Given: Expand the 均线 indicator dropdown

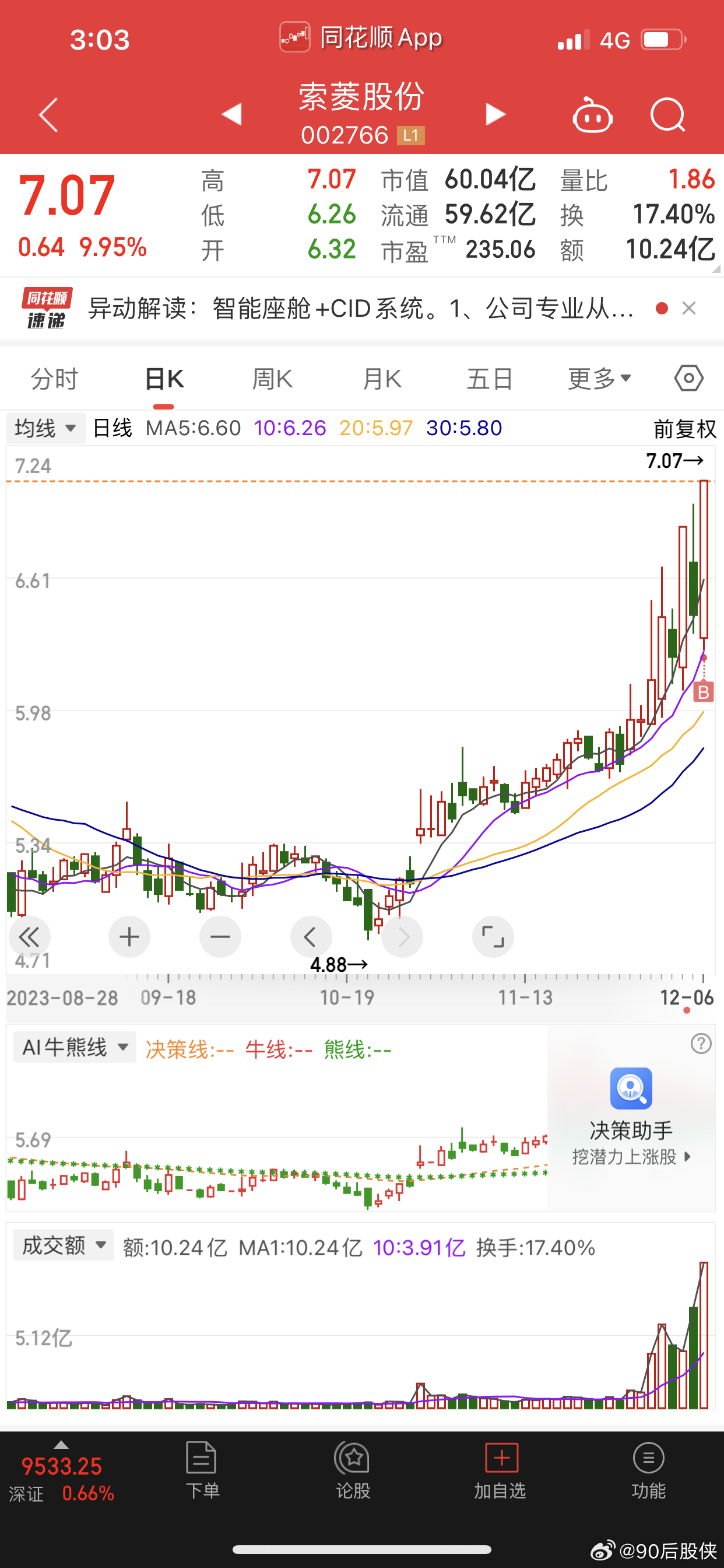Looking at the screenshot, I should tap(45, 429).
